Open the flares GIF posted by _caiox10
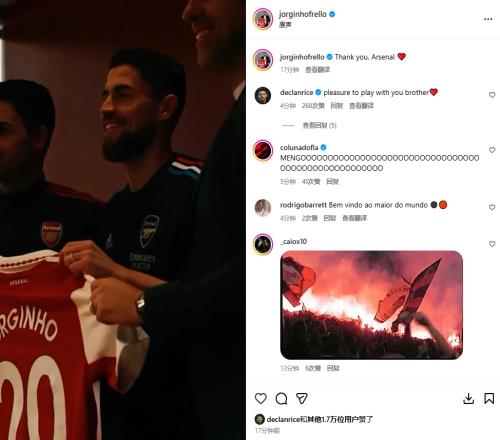This screenshot has width=500, height=440. (x=371, y=305)
